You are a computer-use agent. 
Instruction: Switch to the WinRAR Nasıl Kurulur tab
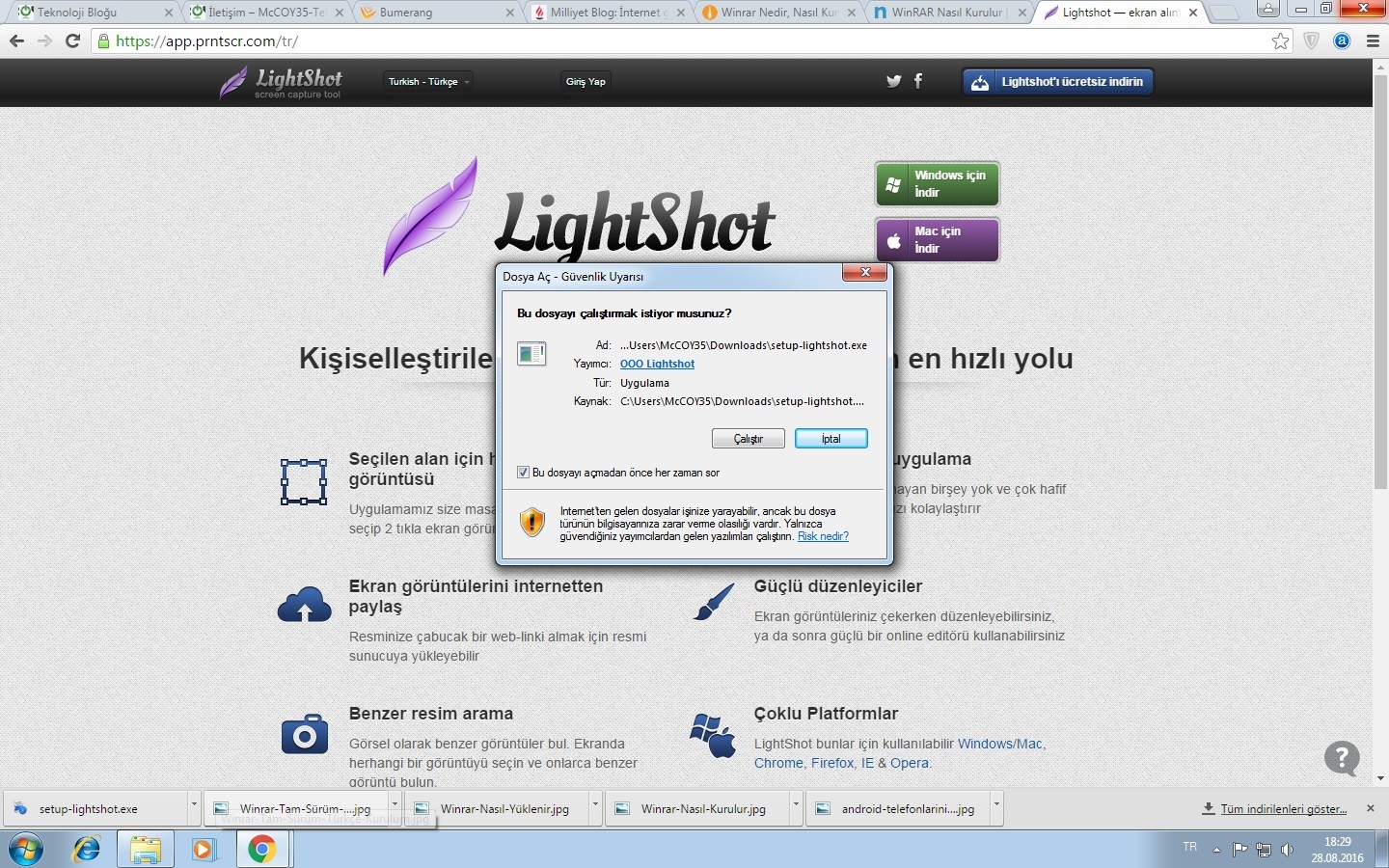tap(949, 13)
